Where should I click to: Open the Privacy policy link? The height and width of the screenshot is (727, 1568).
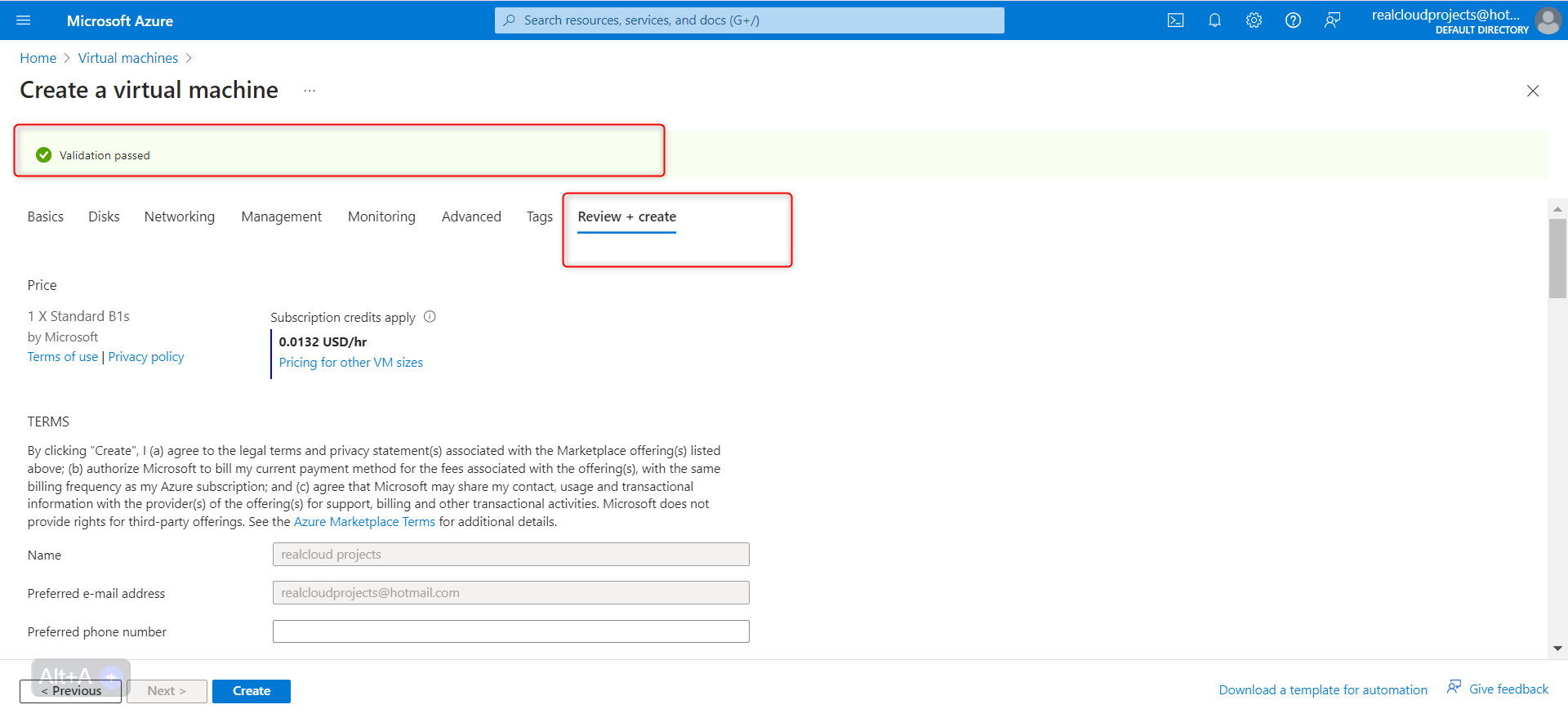[146, 357]
